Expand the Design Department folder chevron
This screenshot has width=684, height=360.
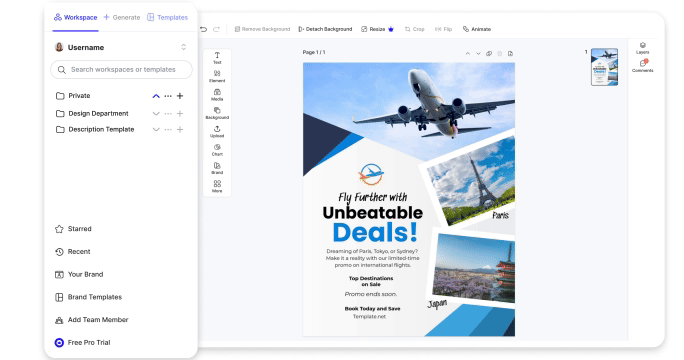[156, 113]
